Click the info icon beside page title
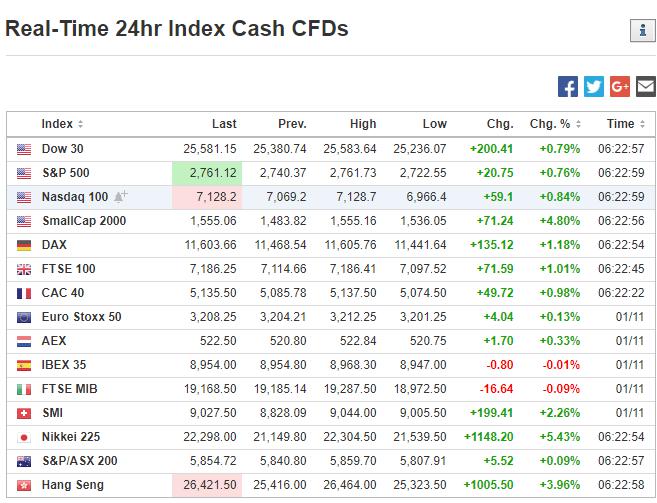The height and width of the screenshot is (503, 657). pos(641,31)
